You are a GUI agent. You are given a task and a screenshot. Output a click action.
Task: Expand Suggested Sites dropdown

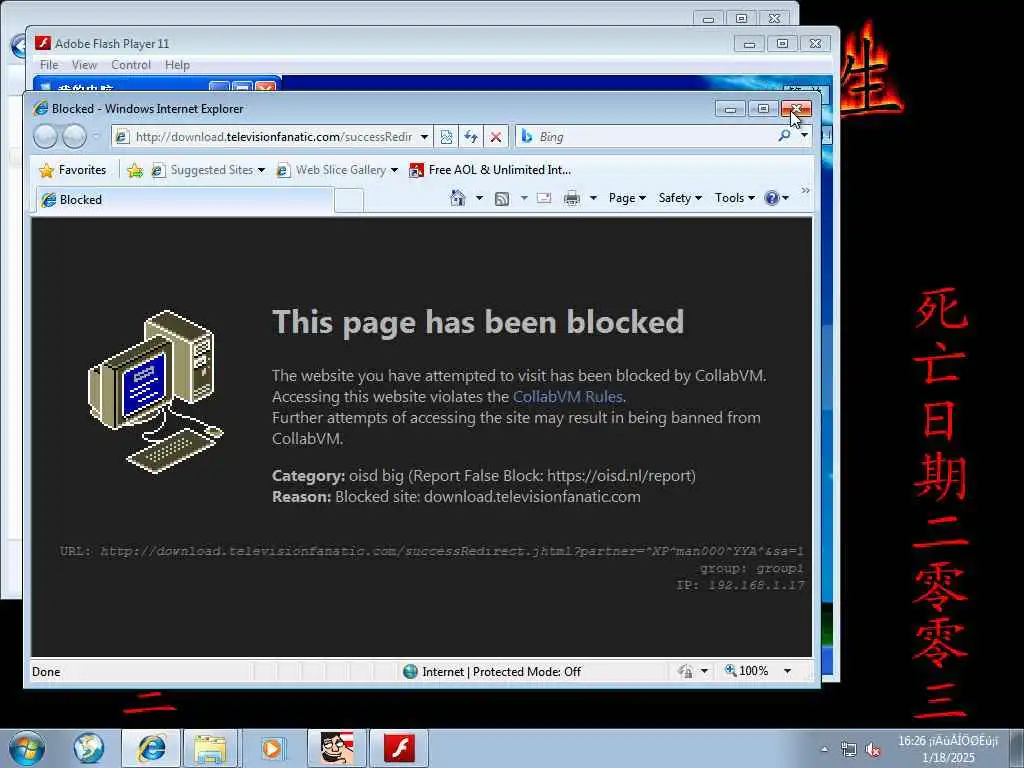261,170
